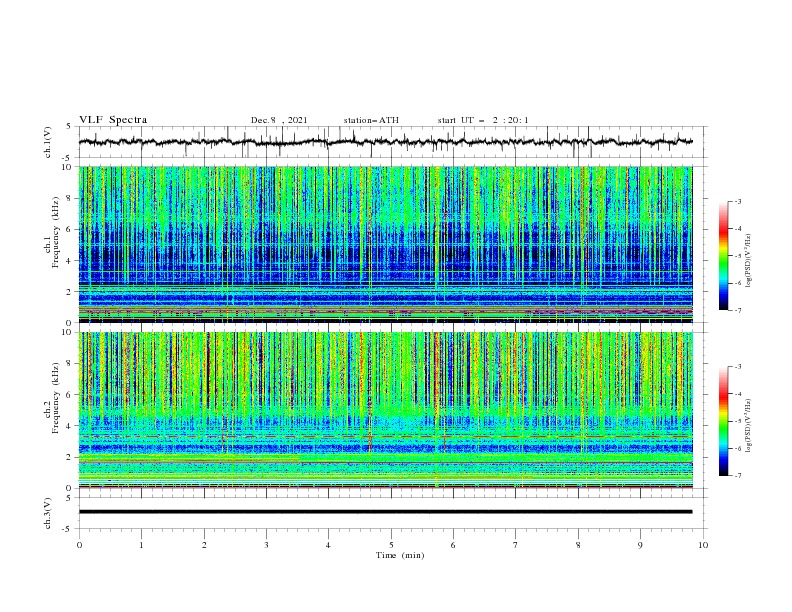Click the 'VLF Spectra' title text
792x612 pixels.
(113, 120)
